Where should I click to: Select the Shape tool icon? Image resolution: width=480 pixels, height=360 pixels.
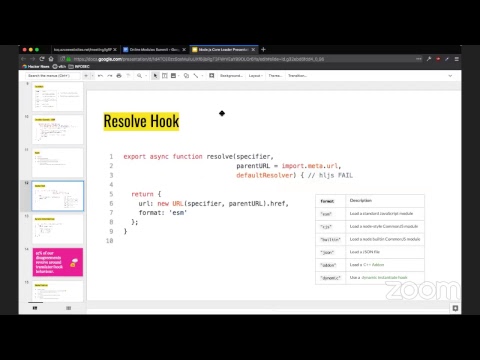click(186, 76)
